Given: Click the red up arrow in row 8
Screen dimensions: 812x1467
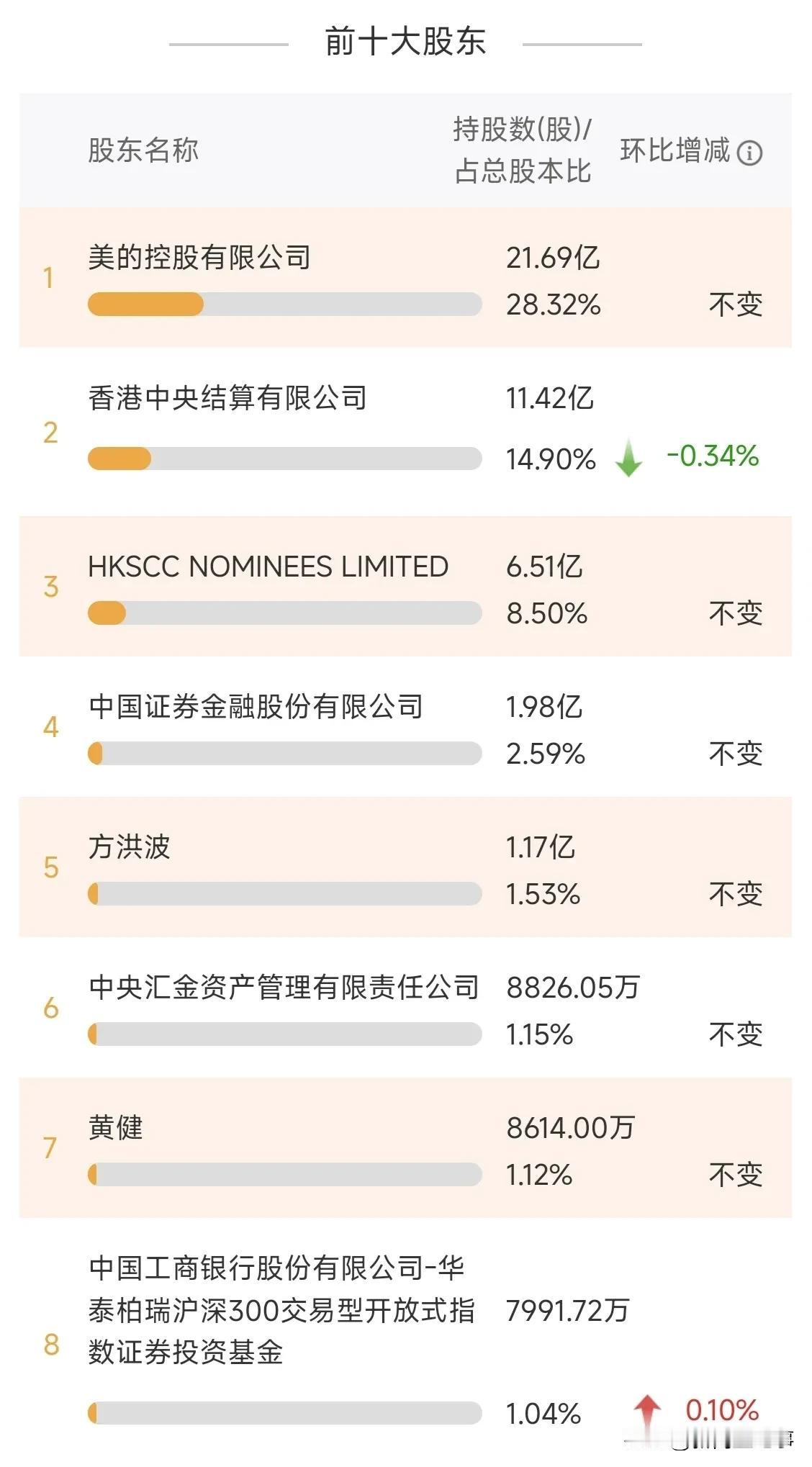Looking at the screenshot, I should click(x=646, y=1412).
